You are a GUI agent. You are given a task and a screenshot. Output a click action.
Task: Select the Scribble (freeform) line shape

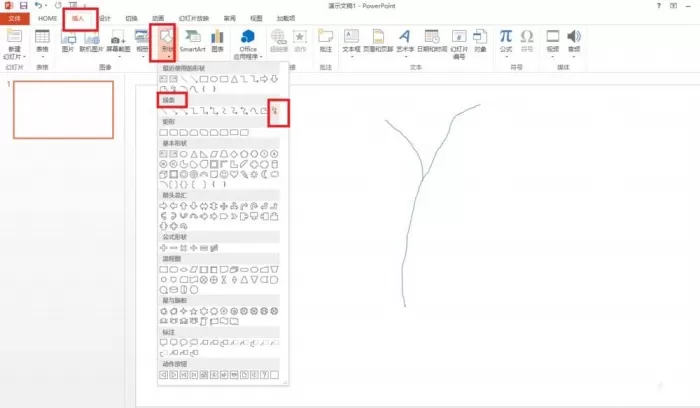click(x=275, y=111)
